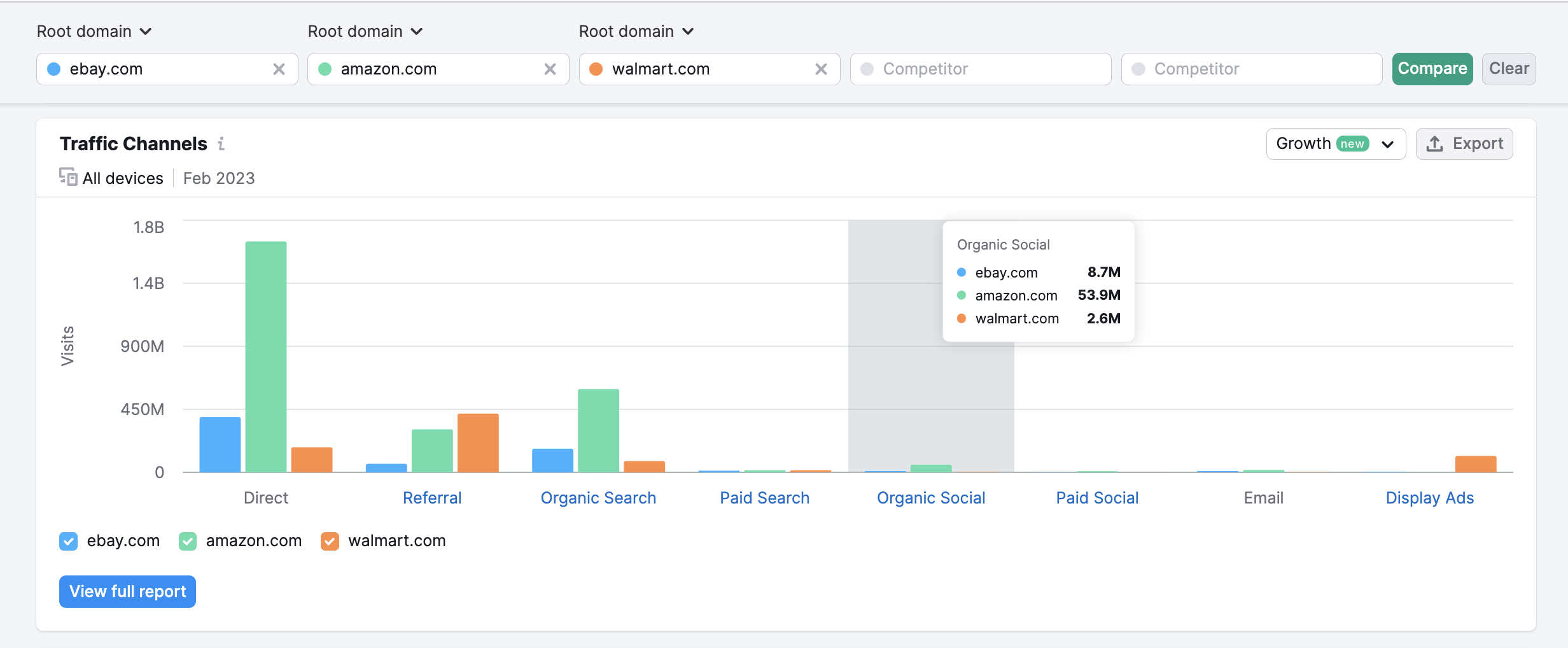Open the Display Ads channel link

click(1430, 498)
